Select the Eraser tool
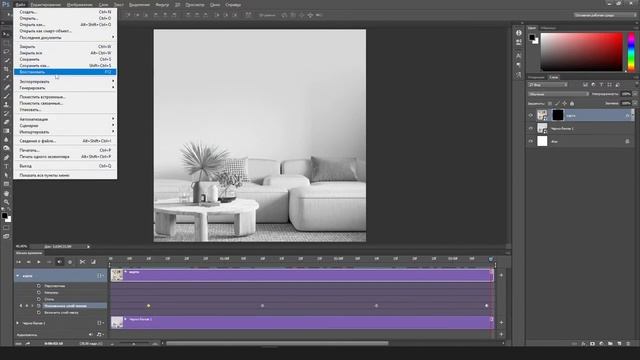Viewport: 640px width, 360px height. [6, 122]
